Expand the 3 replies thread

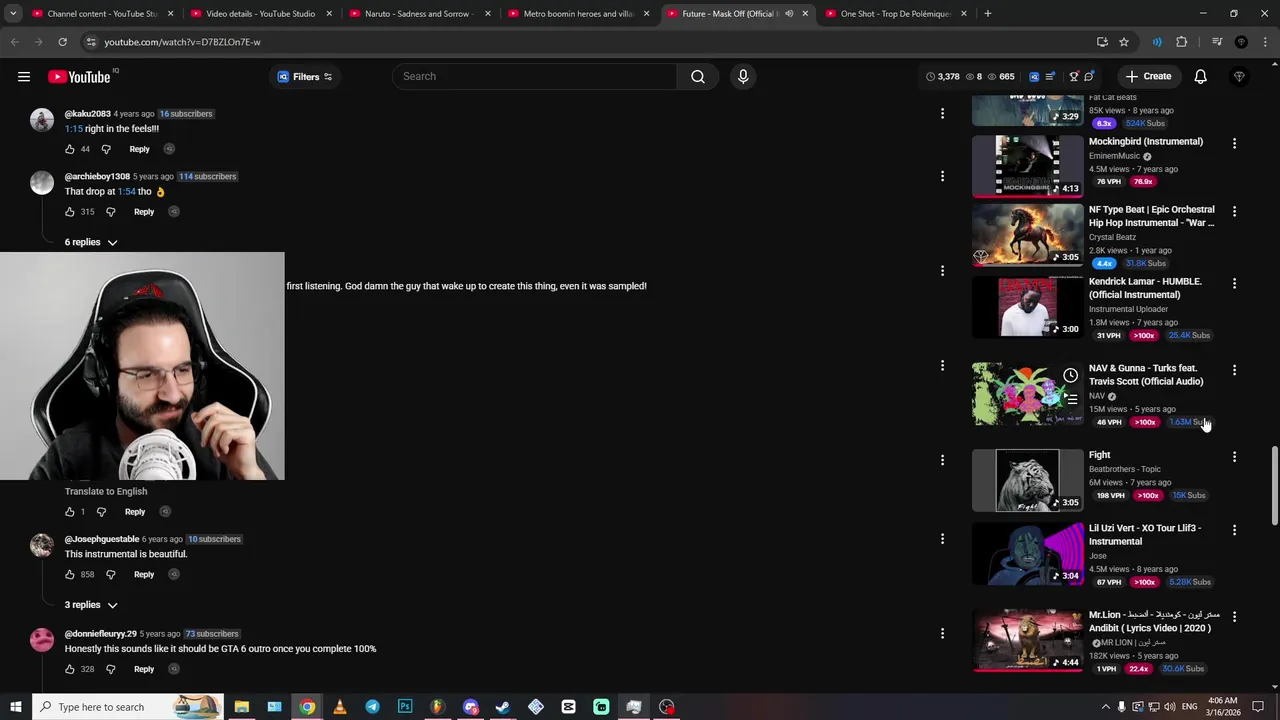[91, 605]
